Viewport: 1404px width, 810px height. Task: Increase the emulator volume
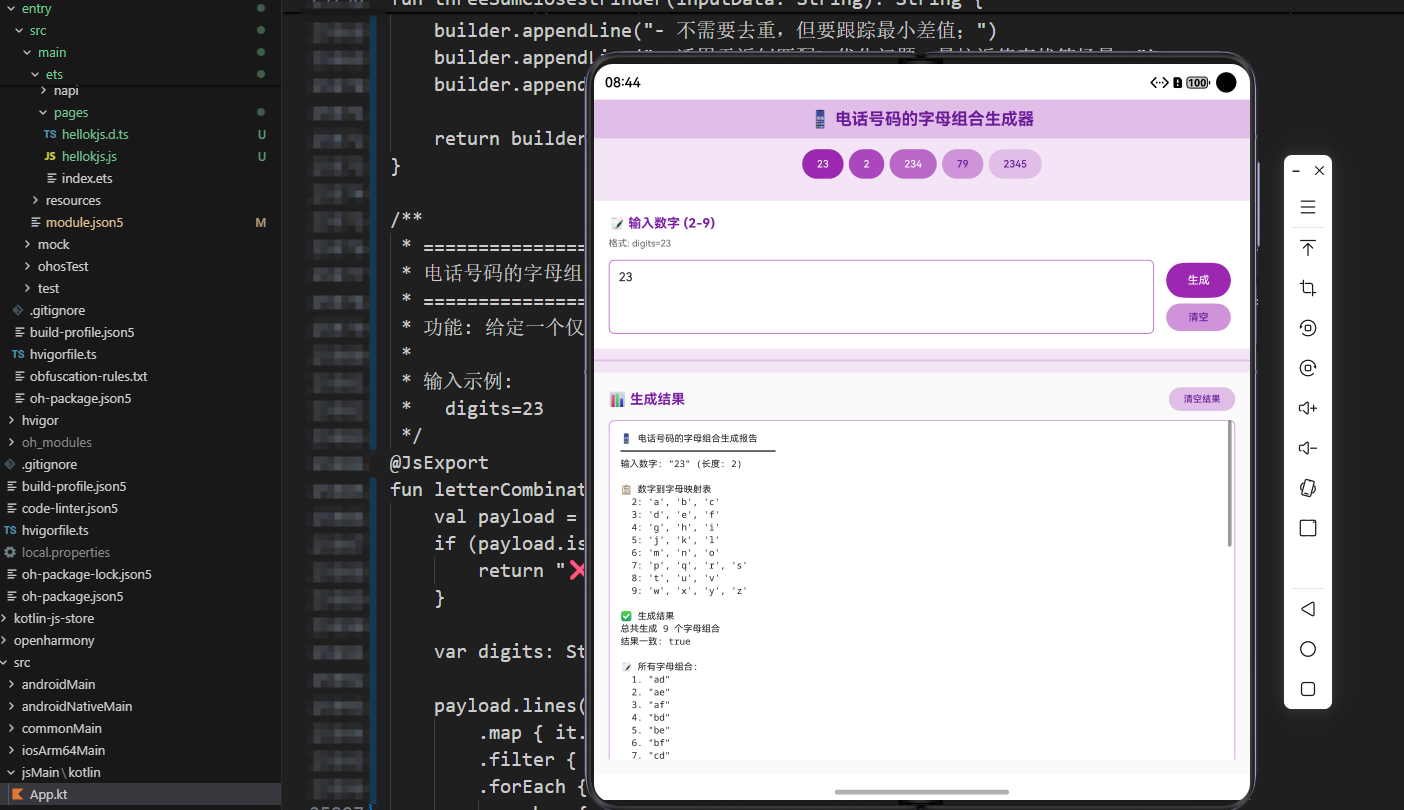1307,407
